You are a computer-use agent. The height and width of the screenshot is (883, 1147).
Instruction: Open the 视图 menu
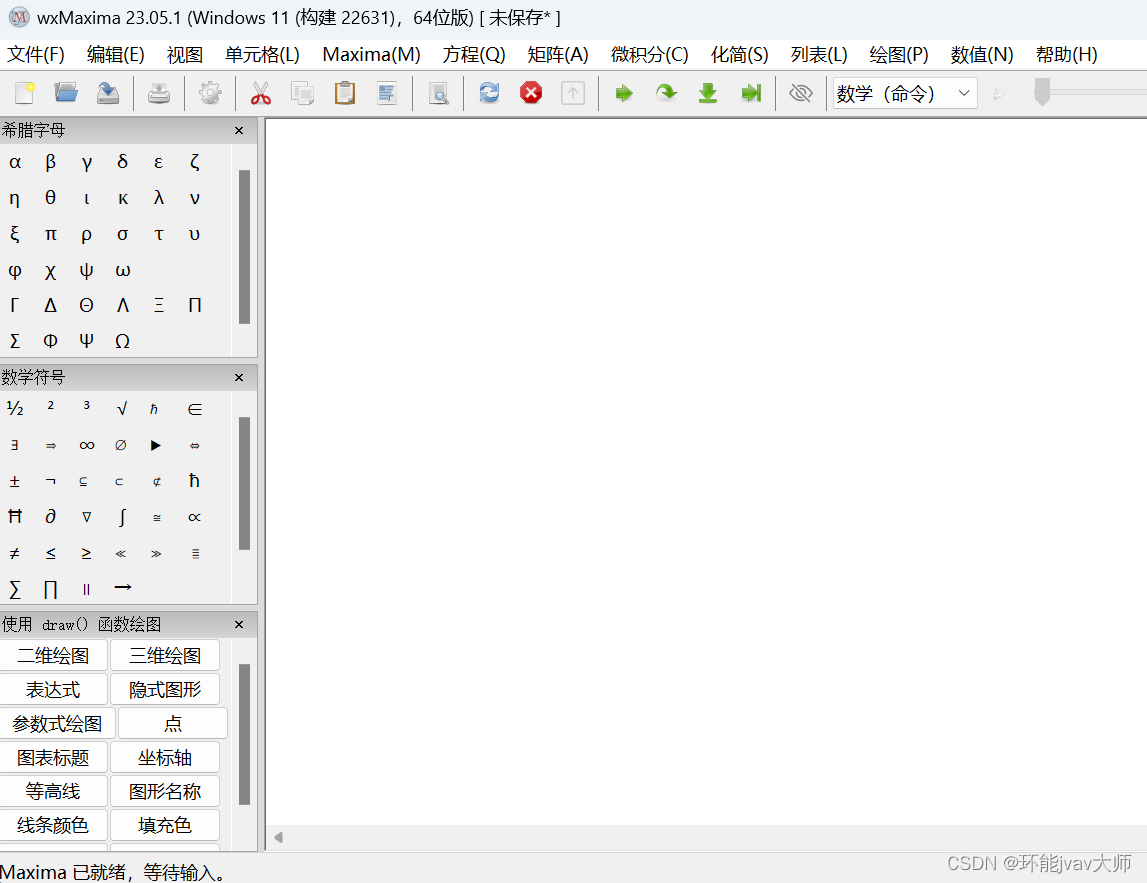click(x=184, y=55)
